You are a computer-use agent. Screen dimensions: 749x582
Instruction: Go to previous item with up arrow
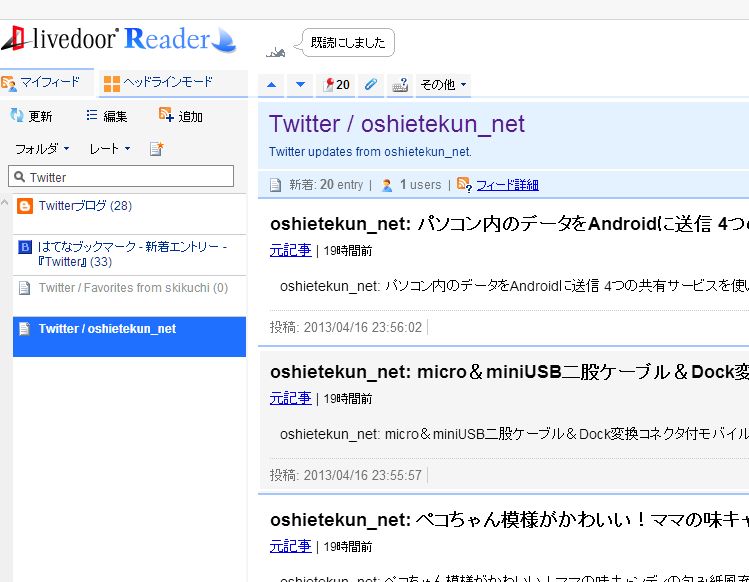point(271,85)
